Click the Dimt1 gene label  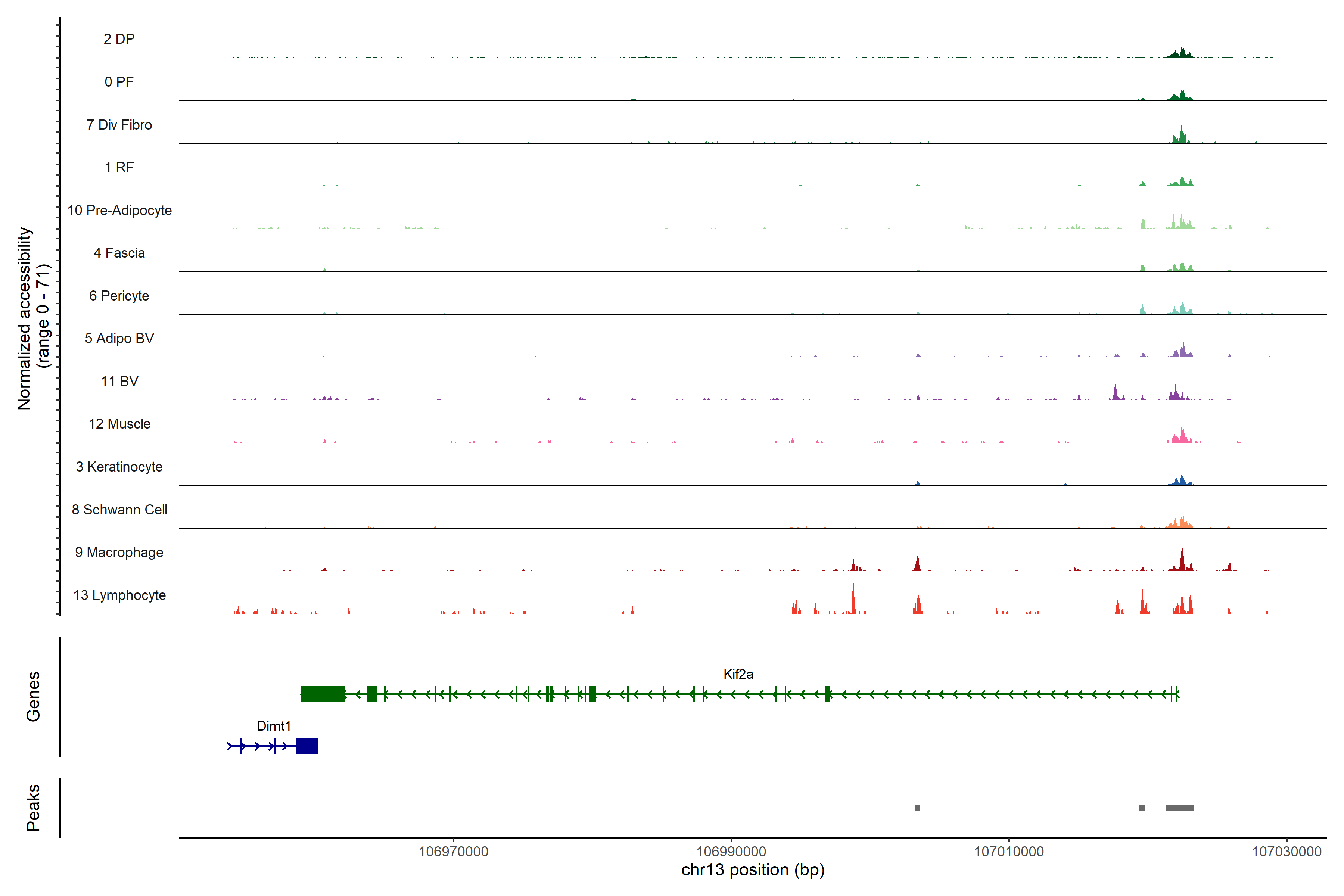point(274,726)
